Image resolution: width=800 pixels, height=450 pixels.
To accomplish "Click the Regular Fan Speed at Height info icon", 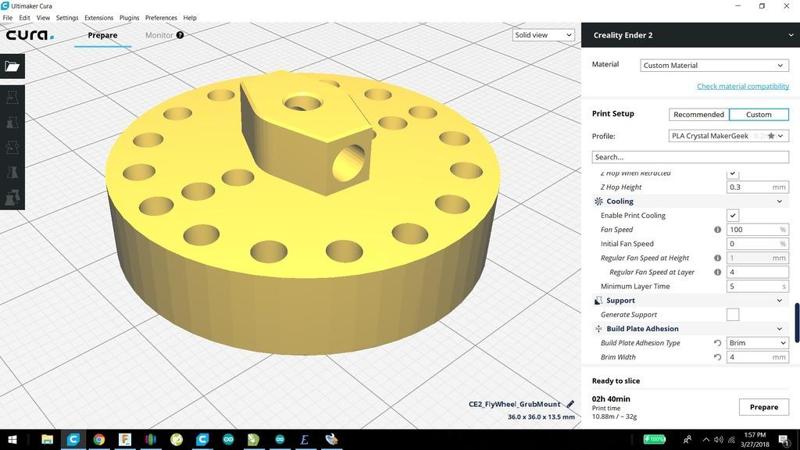I will click(717, 258).
